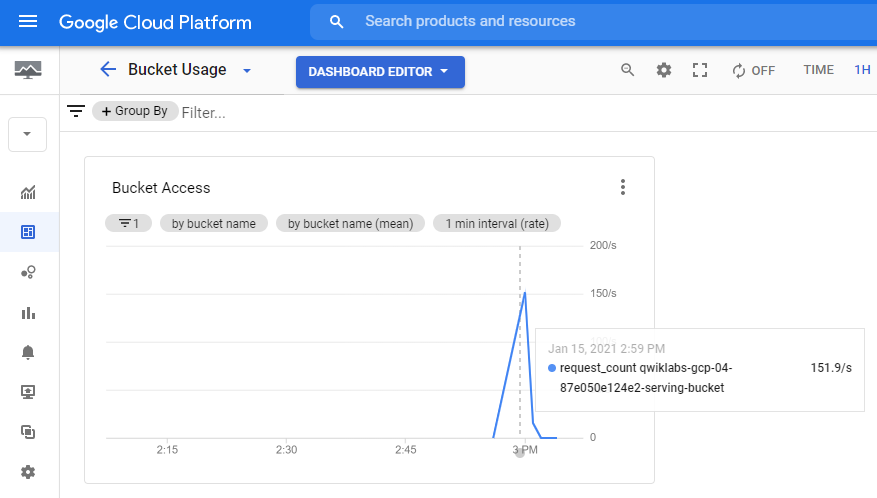Click the '1 min interval (rate)' chip
The width and height of the screenshot is (877, 498).
pos(497,223)
